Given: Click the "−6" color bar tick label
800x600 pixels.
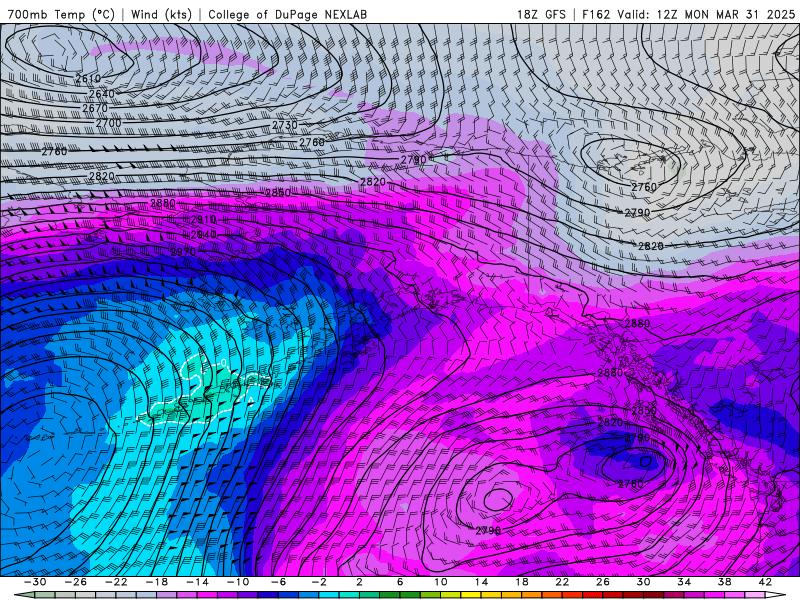Looking at the screenshot, I should coord(278,582).
